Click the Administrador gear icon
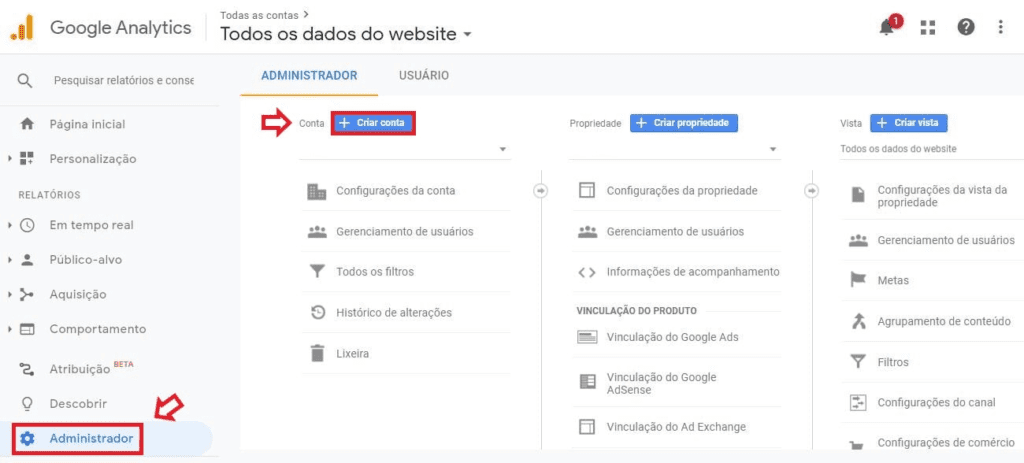 (27, 438)
